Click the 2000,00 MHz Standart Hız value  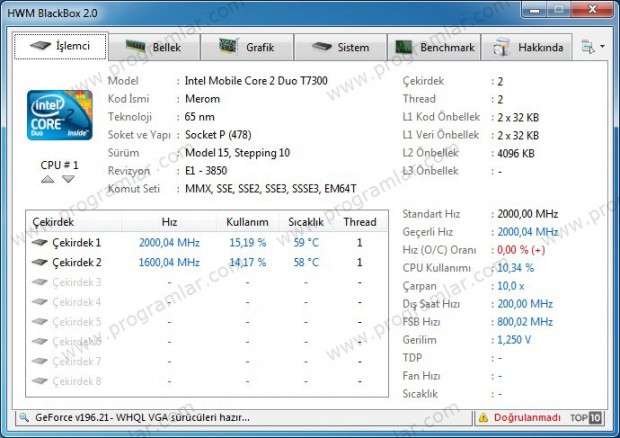527,214
